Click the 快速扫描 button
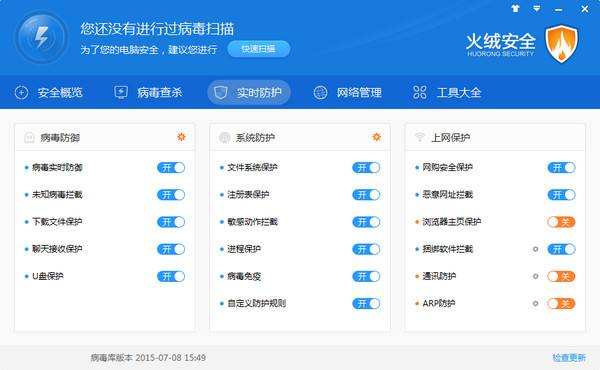 259,49
